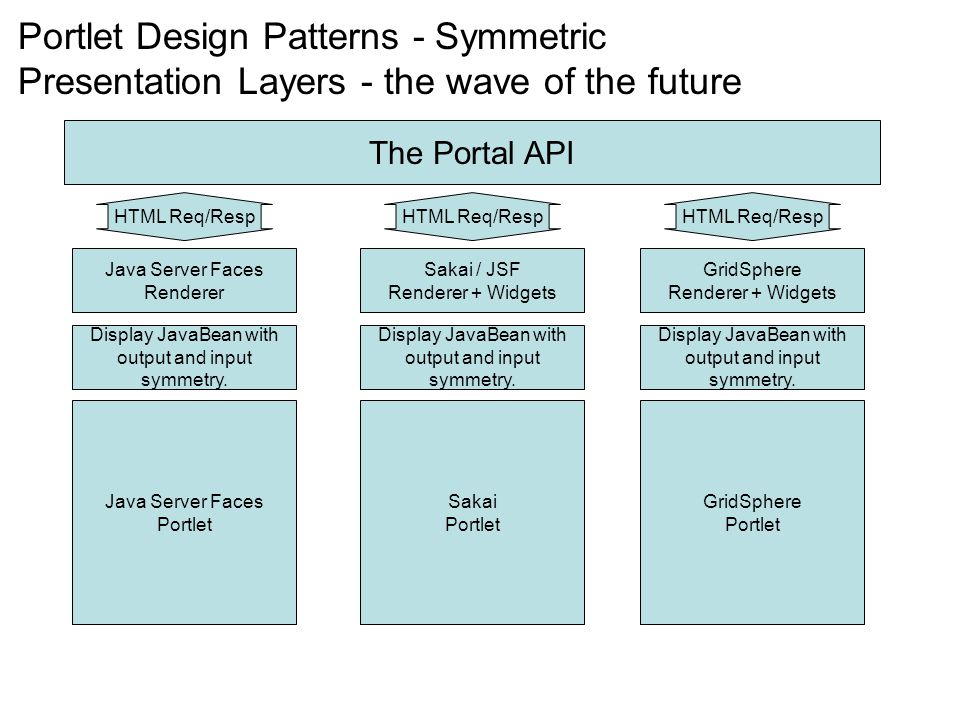Select the 'Sakai Portlet' box
This screenshot has width=960, height=720.
[472, 512]
